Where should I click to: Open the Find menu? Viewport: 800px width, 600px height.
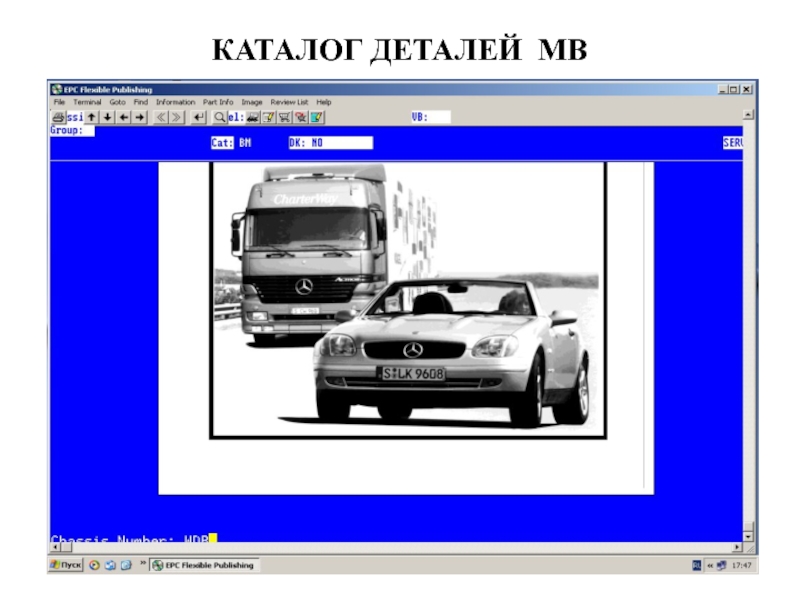click(x=141, y=102)
